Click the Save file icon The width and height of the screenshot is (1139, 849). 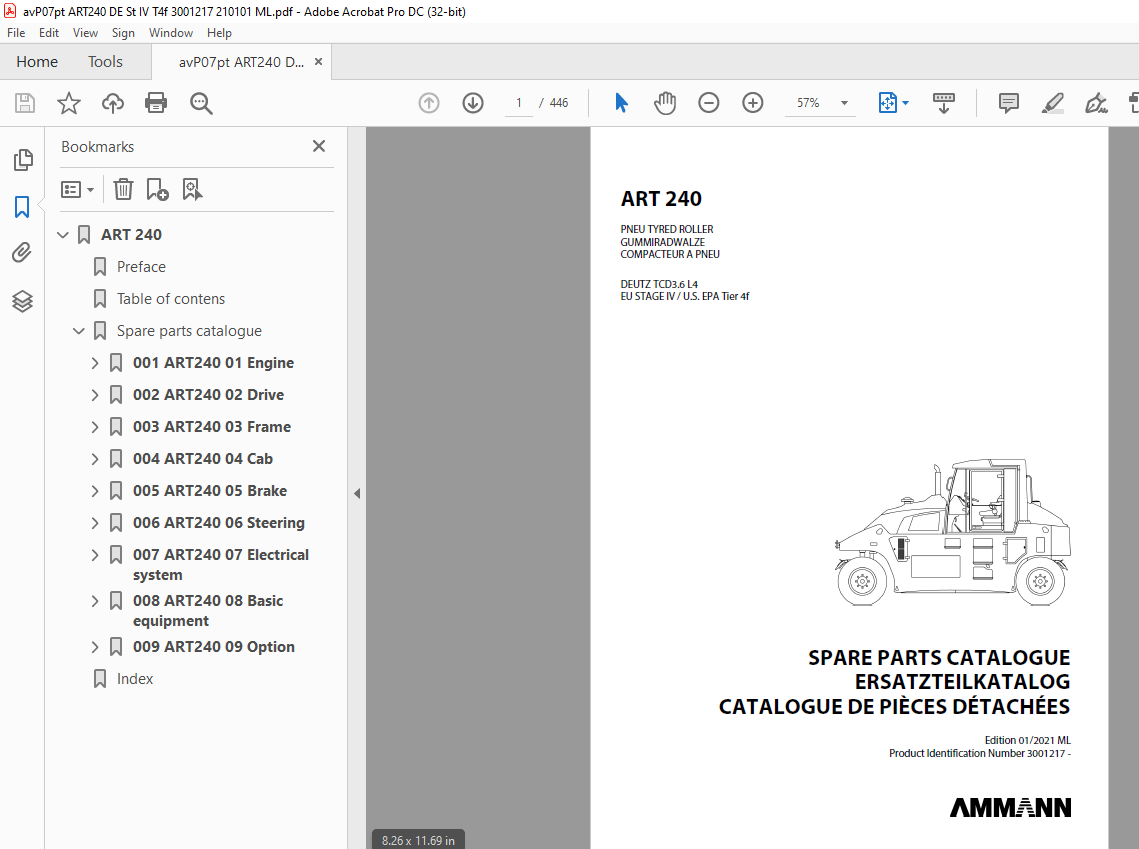coord(25,103)
